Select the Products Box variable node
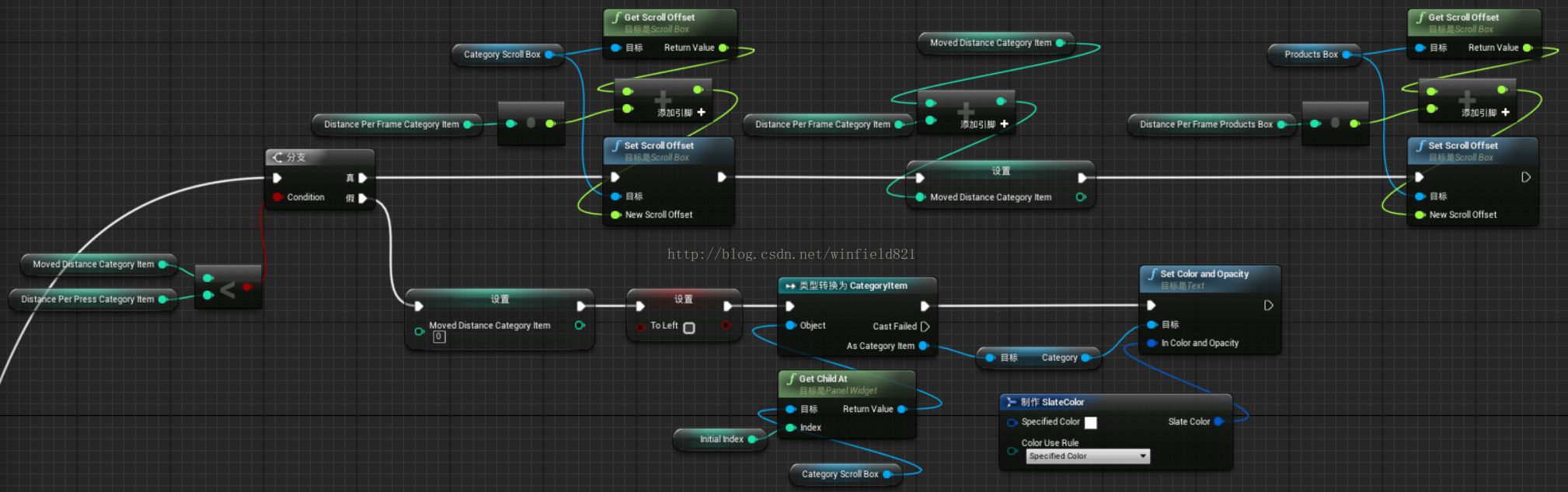The image size is (1568, 492). click(1314, 54)
